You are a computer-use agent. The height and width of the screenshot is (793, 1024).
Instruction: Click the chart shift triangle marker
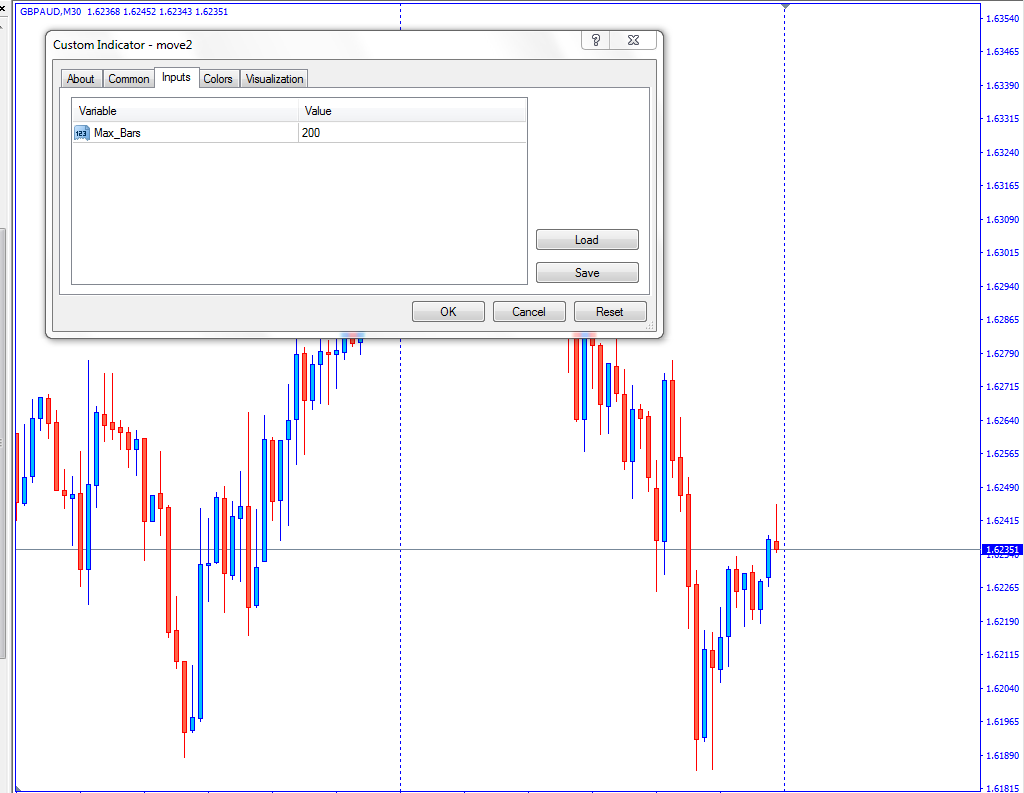[x=785, y=7]
